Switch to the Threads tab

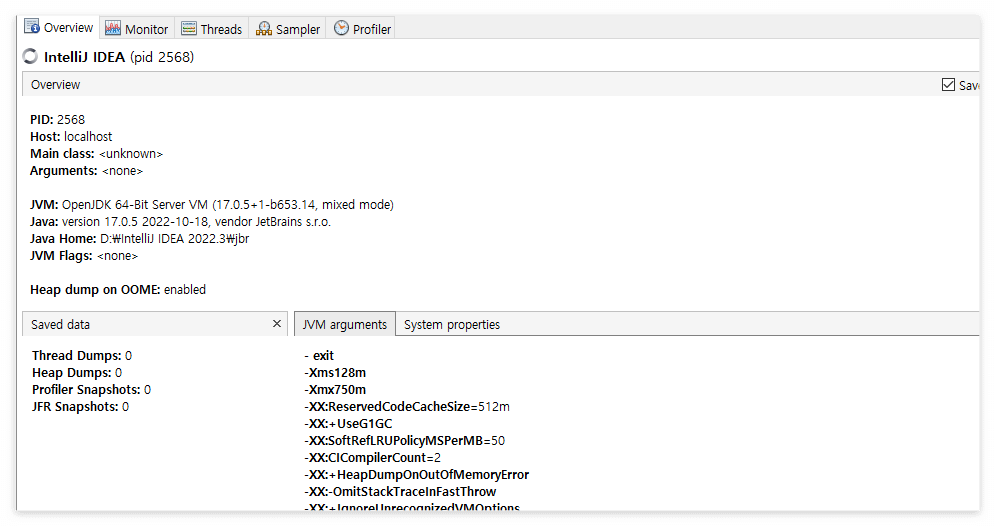pos(212,29)
